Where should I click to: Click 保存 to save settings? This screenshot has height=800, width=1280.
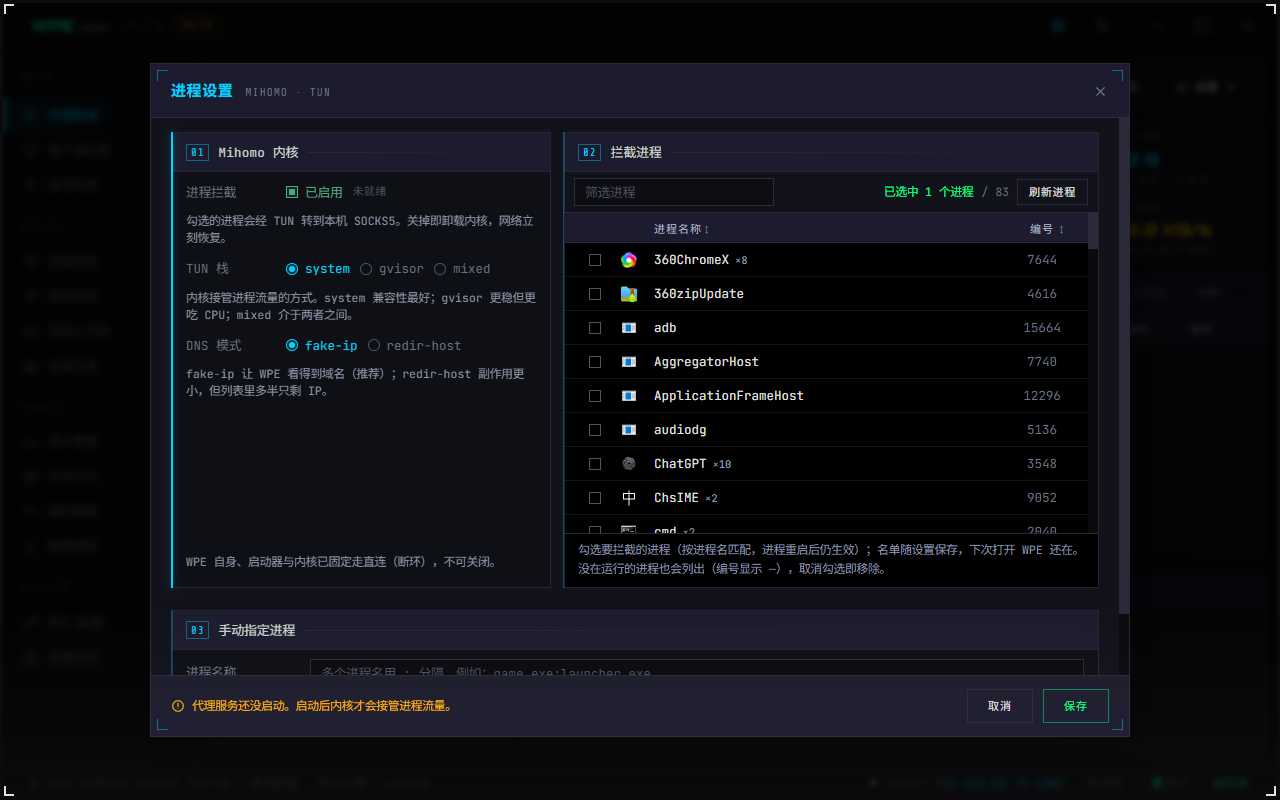(x=1076, y=706)
